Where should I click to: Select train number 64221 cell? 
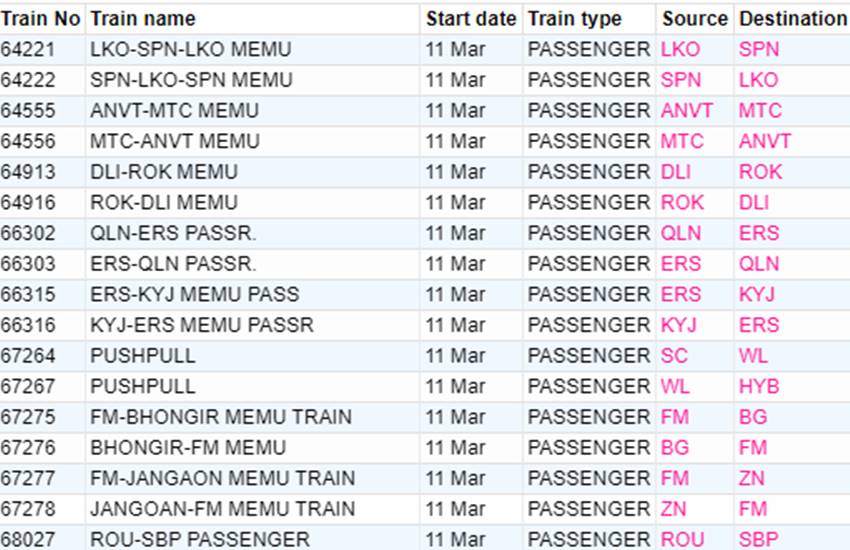[x=28, y=49]
